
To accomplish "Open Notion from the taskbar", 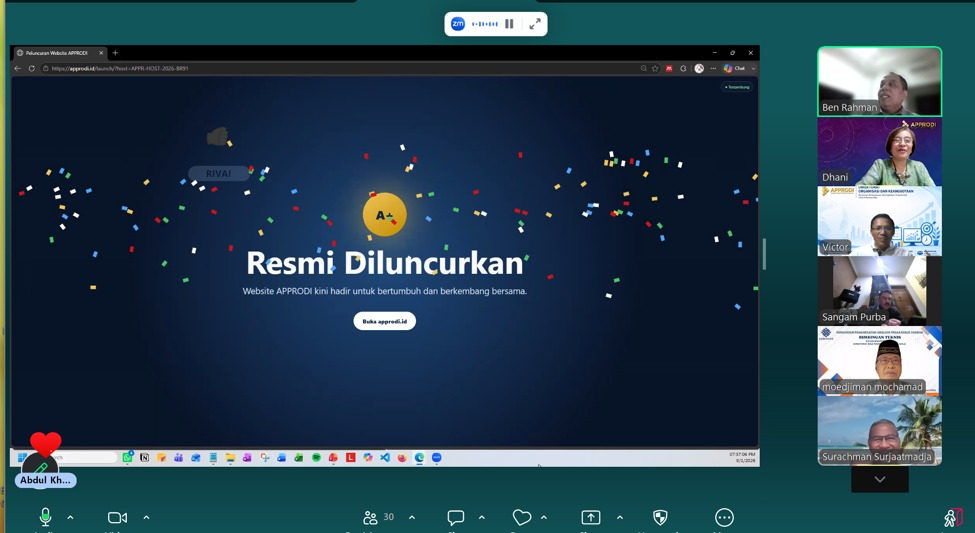I will [x=144, y=458].
